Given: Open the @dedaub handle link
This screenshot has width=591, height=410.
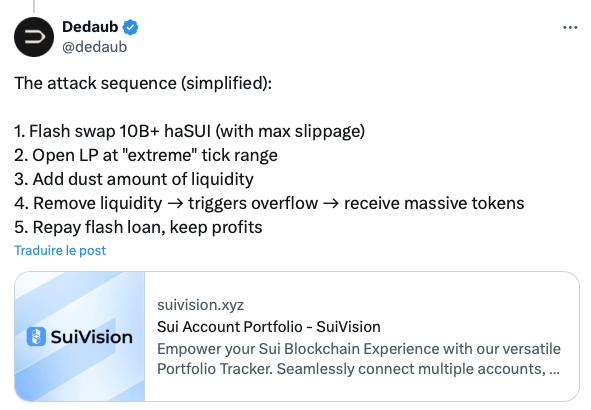Looking at the screenshot, I should [x=95, y=47].
